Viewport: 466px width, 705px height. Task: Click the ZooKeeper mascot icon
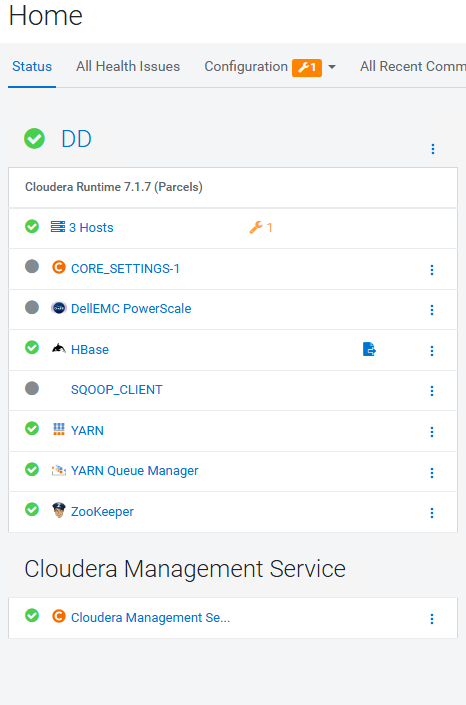pyautogui.click(x=58, y=510)
